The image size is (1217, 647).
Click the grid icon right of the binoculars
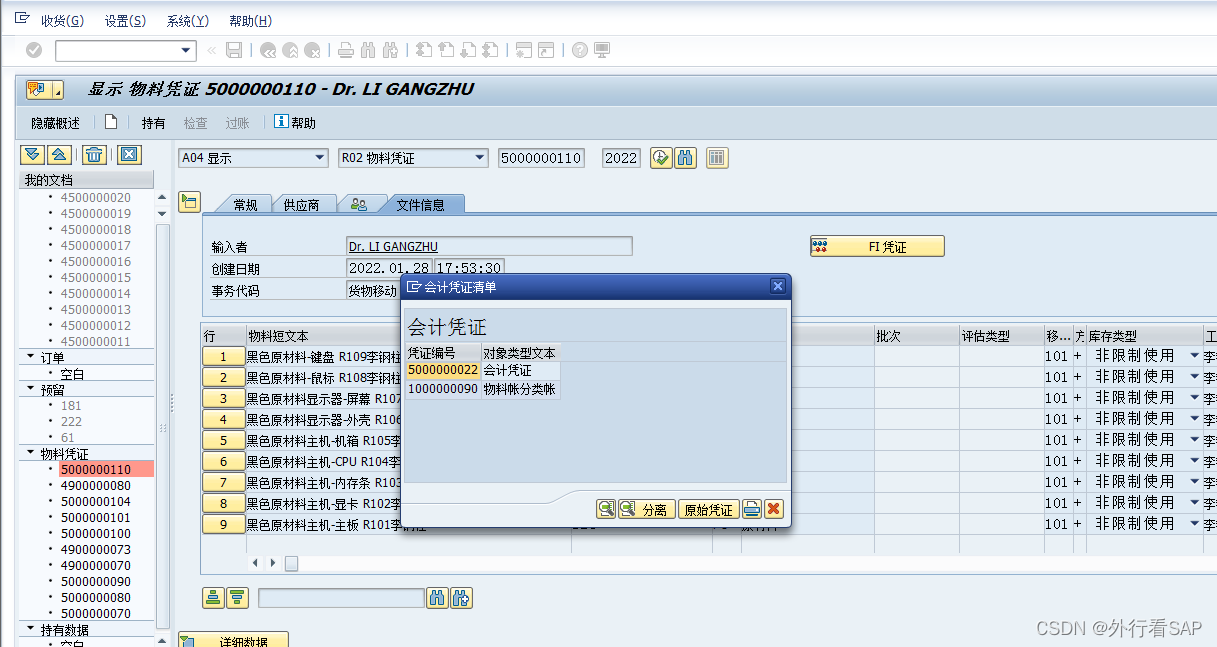point(717,158)
